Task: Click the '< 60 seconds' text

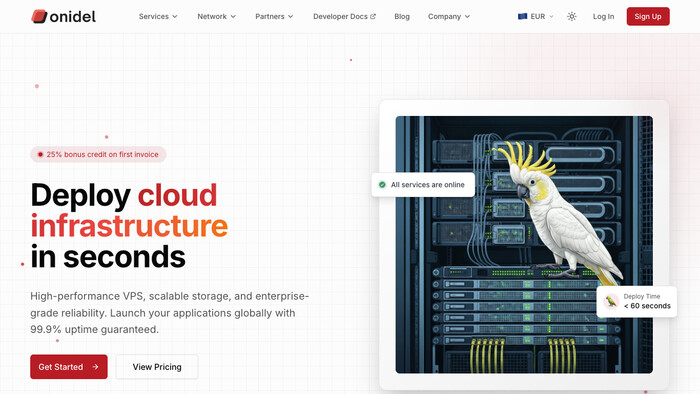Action: pos(647,306)
